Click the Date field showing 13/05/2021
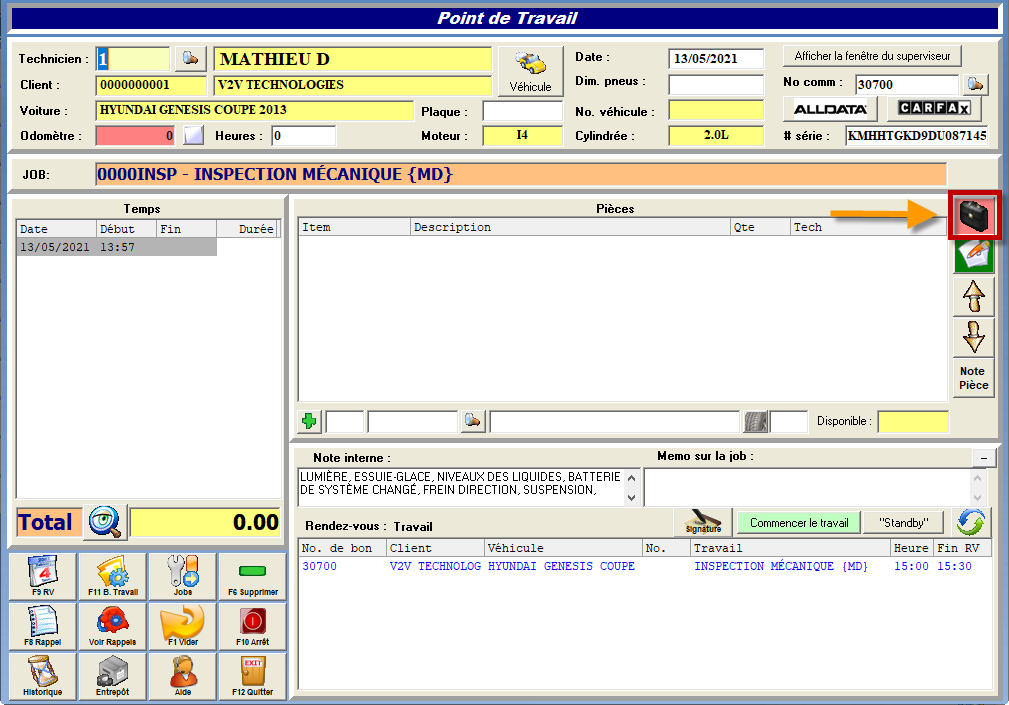Screen dimensions: 1009x705 click(716, 59)
